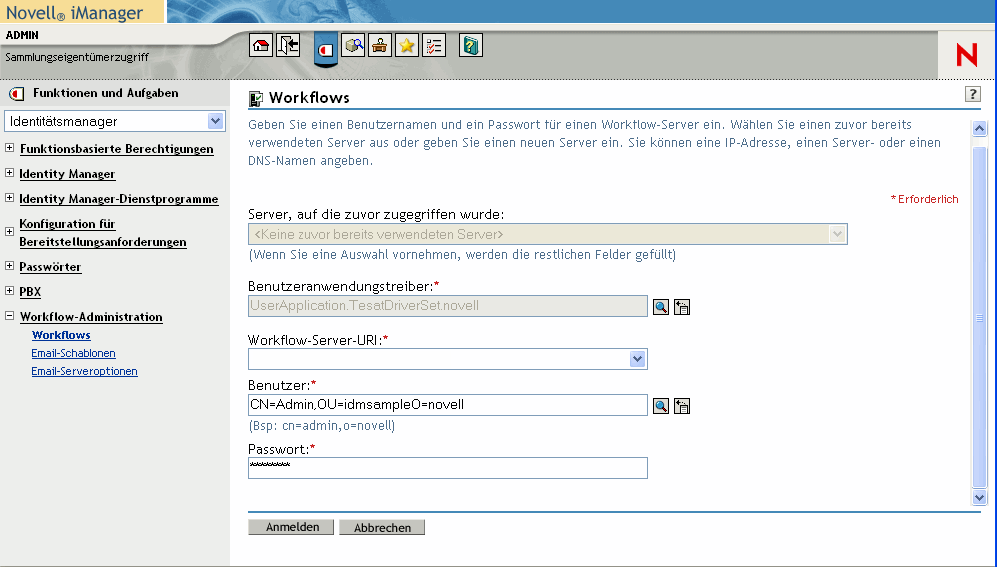The height and width of the screenshot is (567, 997).
Task: Click the Workflow-Server-URI combo field
Action: coord(448,359)
